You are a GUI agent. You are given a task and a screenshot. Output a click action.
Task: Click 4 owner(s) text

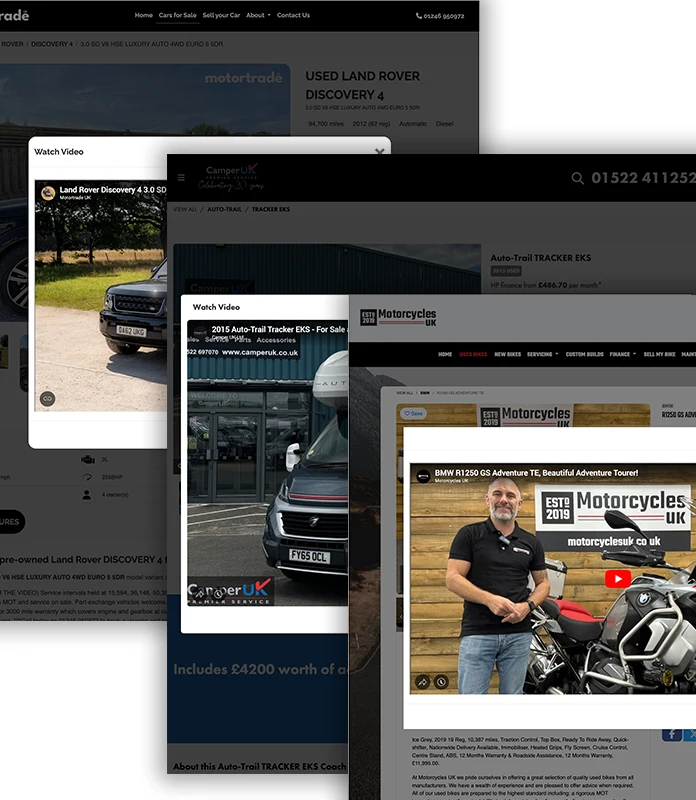pyautogui.click(x=115, y=494)
